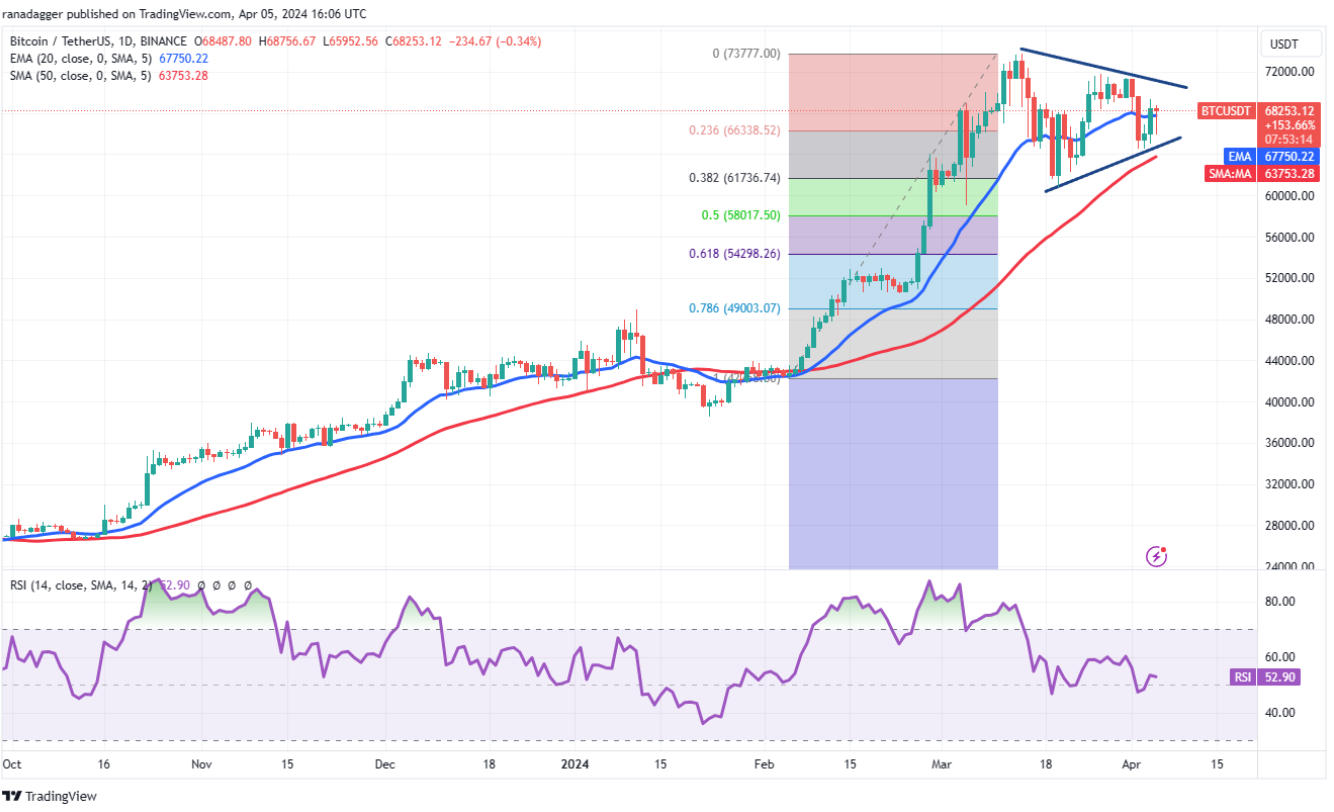
Task: Click the 0 (73777.00) Fibonacci top label
Action: tap(746, 53)
